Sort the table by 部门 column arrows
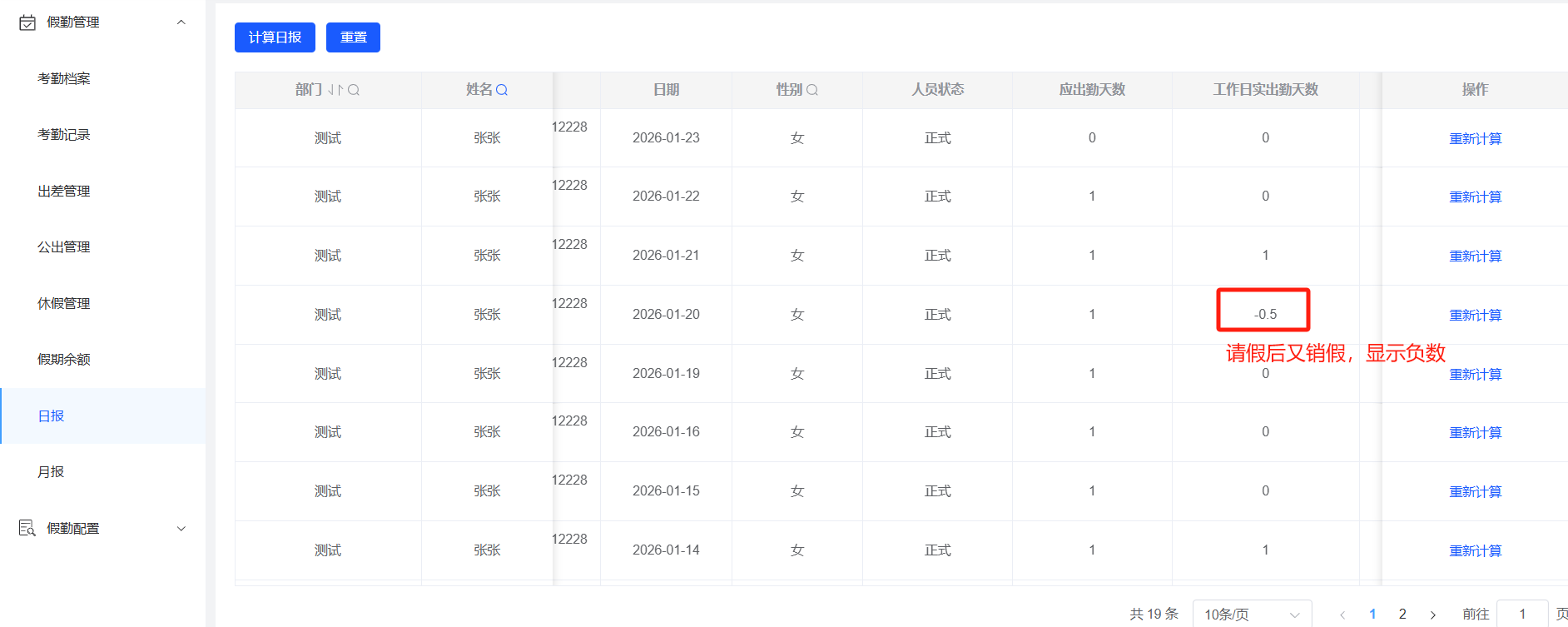Screen dimensions: 1568x627 click(335, 90)
